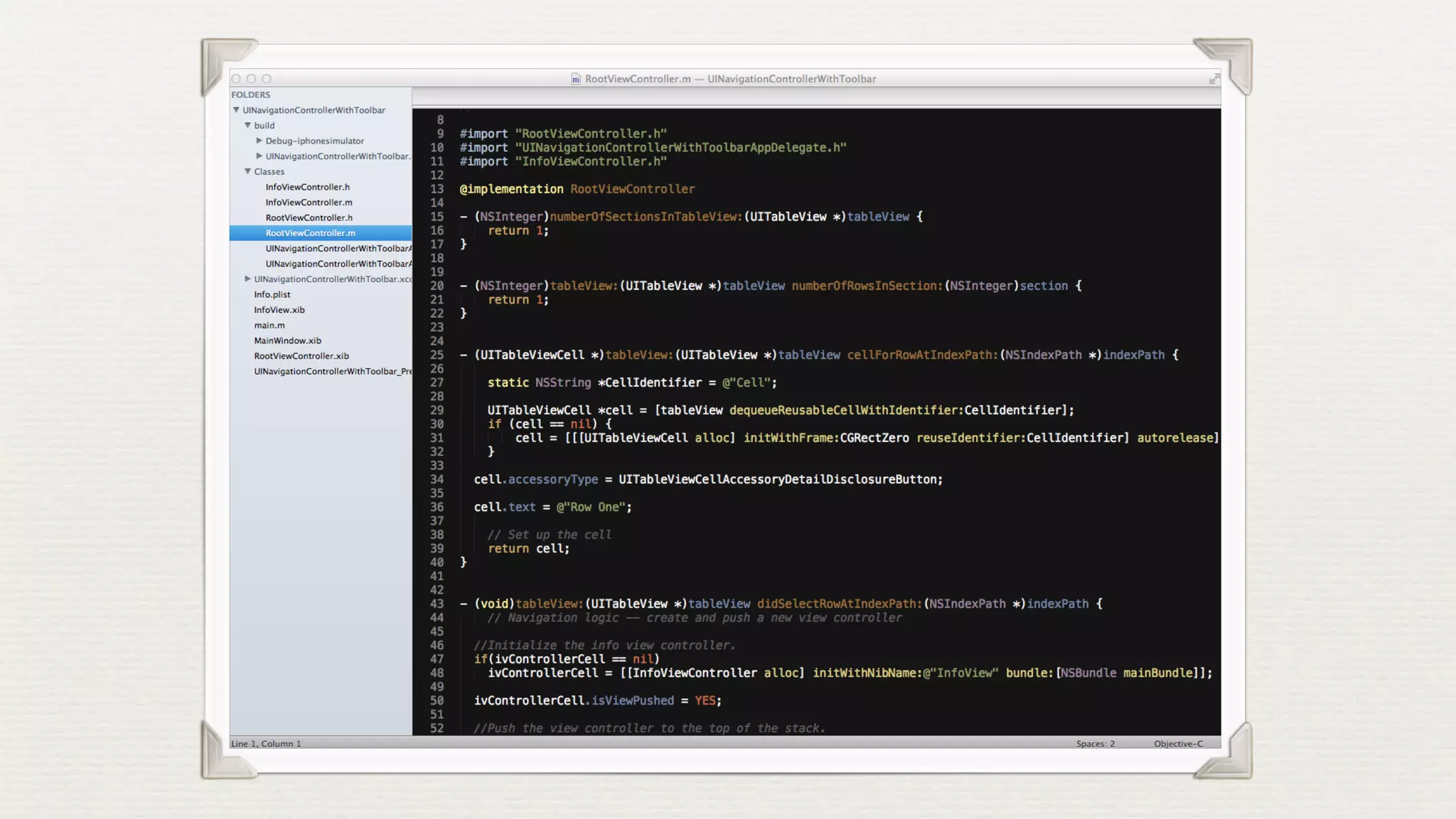
Task: Open InfoViewController.m file
Action: [x=309, y=203]
